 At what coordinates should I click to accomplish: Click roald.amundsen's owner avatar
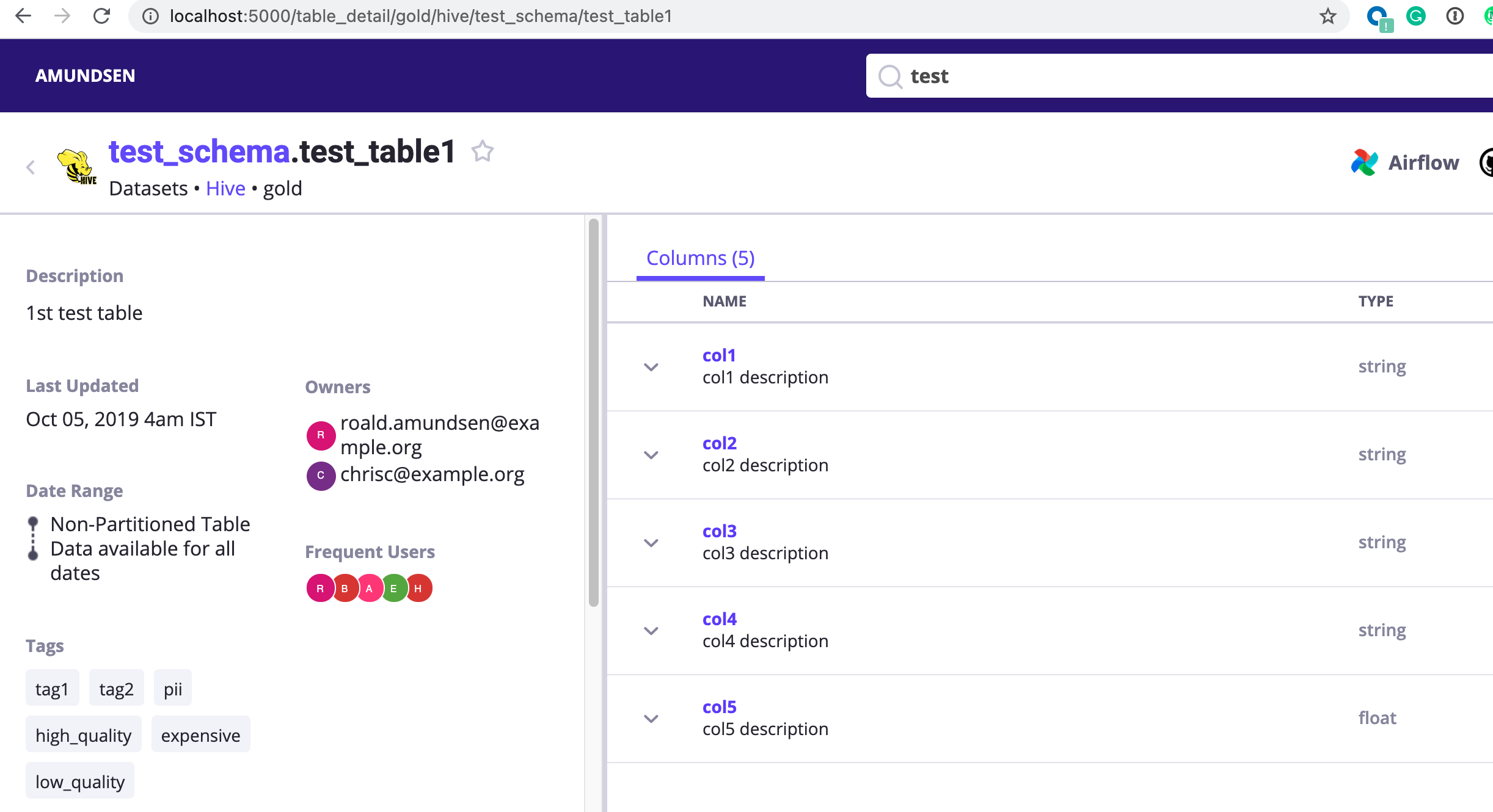click(321, 435)
